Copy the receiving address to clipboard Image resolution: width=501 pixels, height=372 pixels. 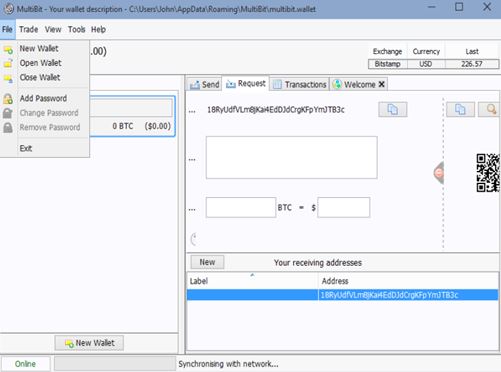click(x=393, y=109)
